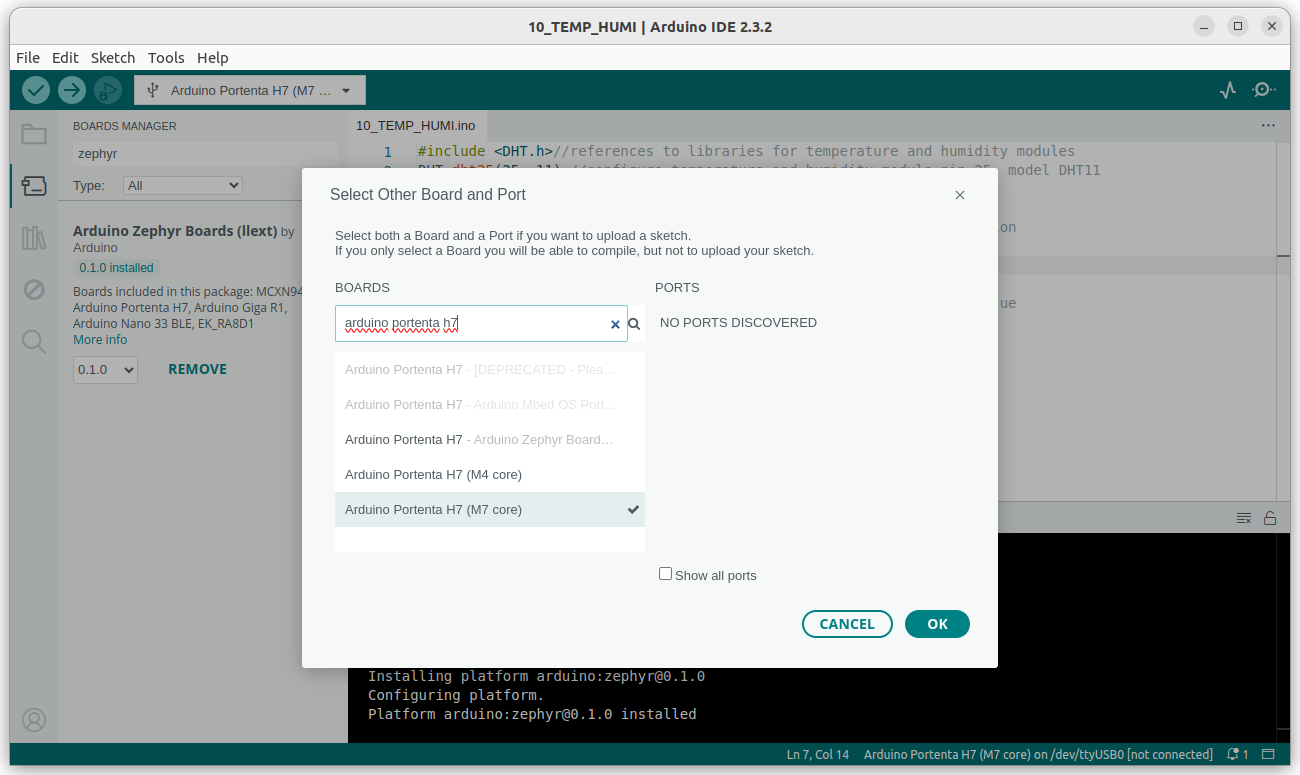
Task: Open the 0.1.0 version dropdown
Action: (105, 370)
